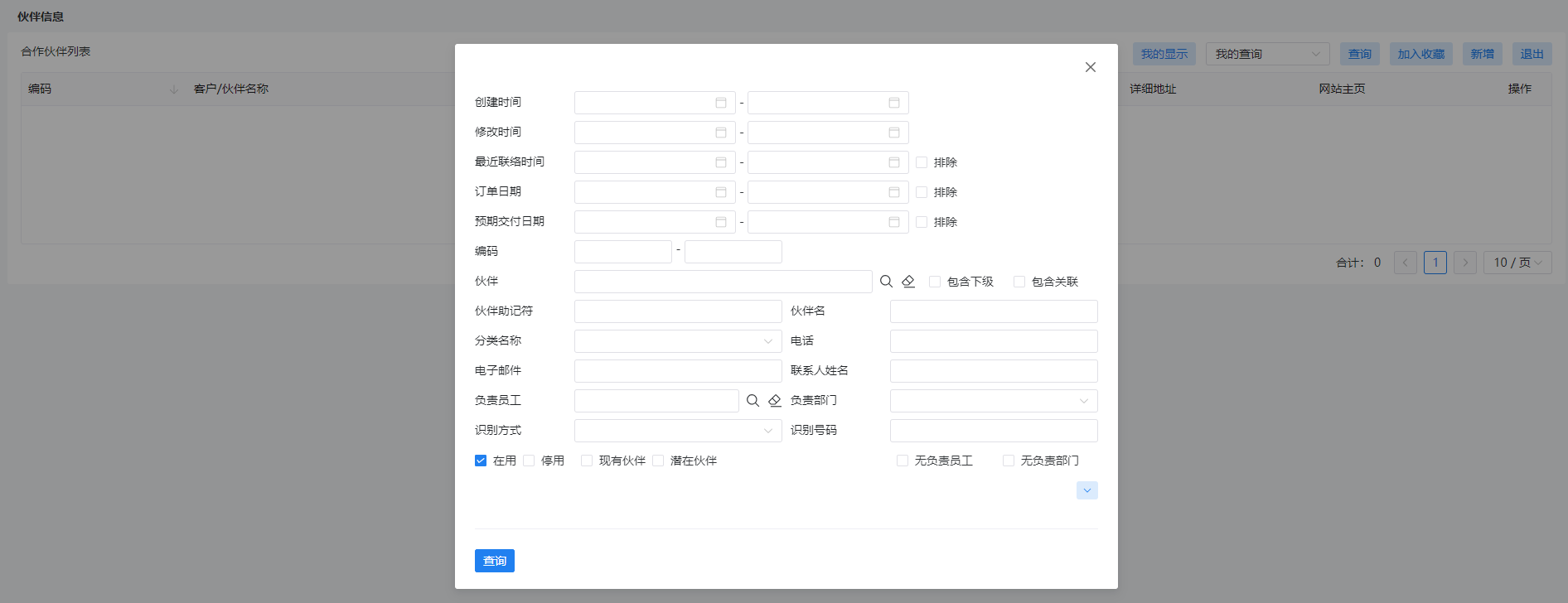Open calendar for 最近联络时间 start date
The width and height of the screenshot is (1568, 603).
pos(721,162)
